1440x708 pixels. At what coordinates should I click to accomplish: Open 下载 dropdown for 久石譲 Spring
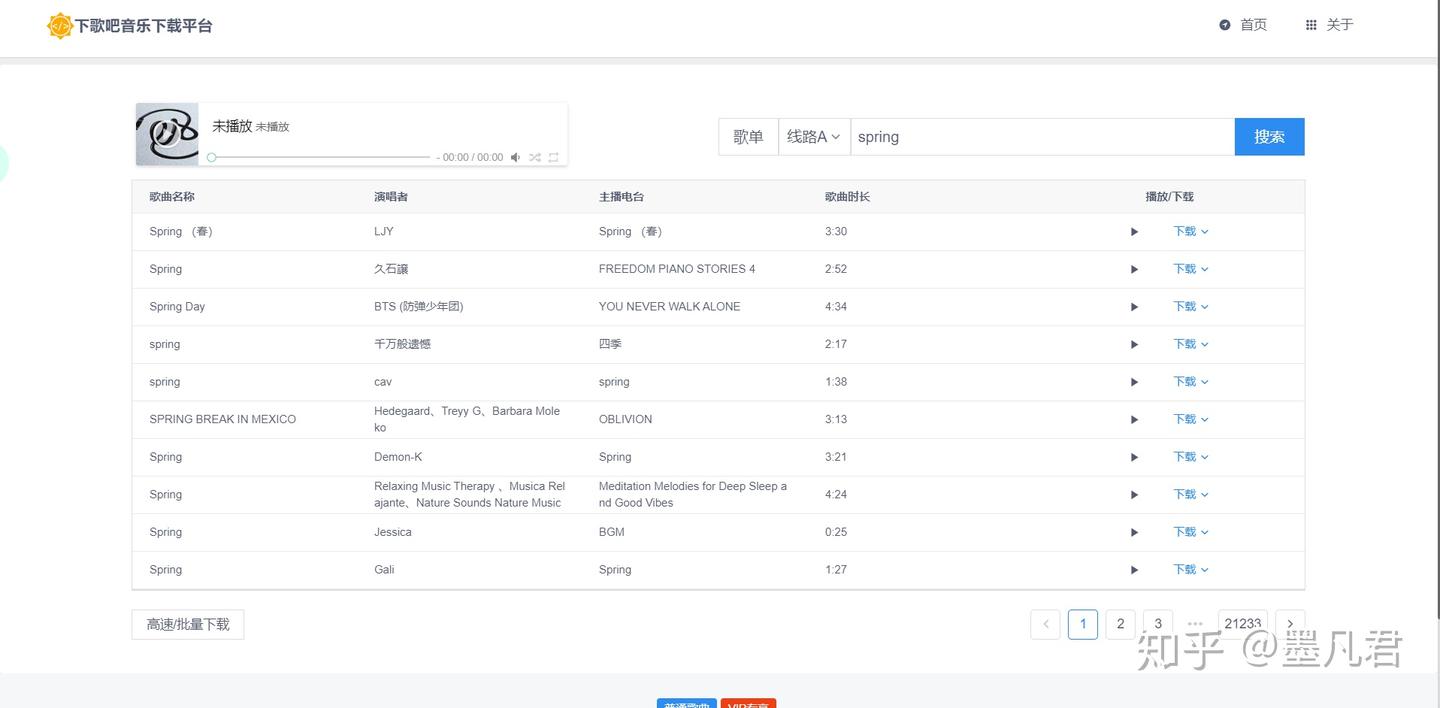click(x=1191, y=269)
